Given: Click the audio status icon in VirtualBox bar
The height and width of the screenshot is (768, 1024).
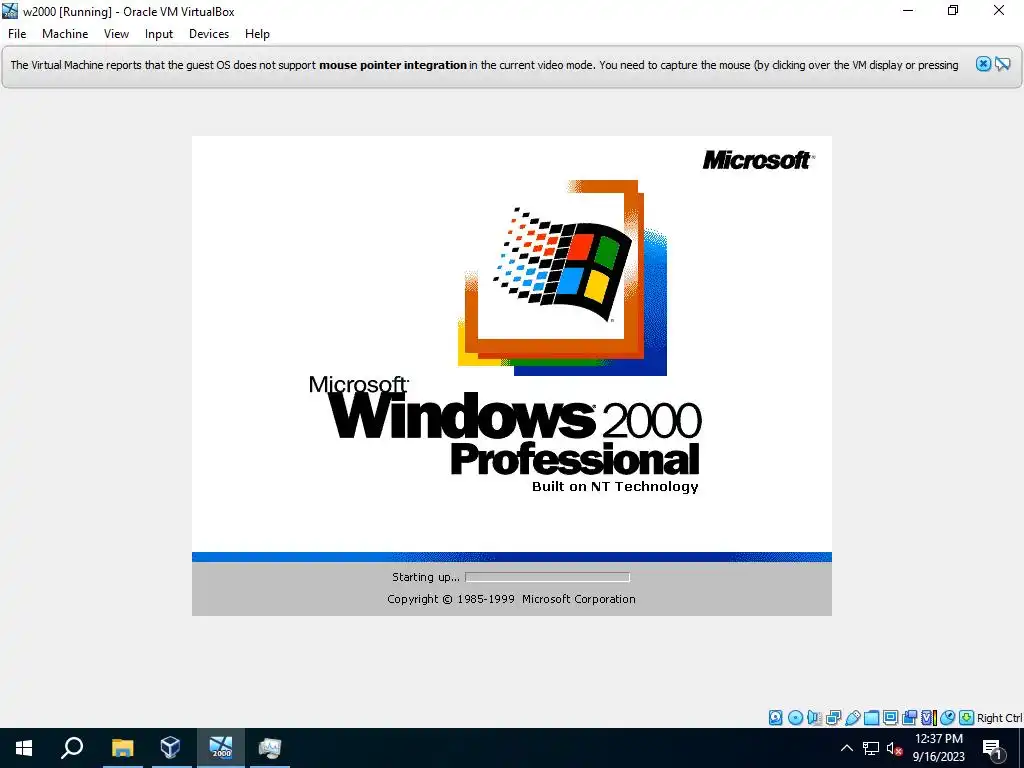Looking at the screenshot, I should coord(814,718).
